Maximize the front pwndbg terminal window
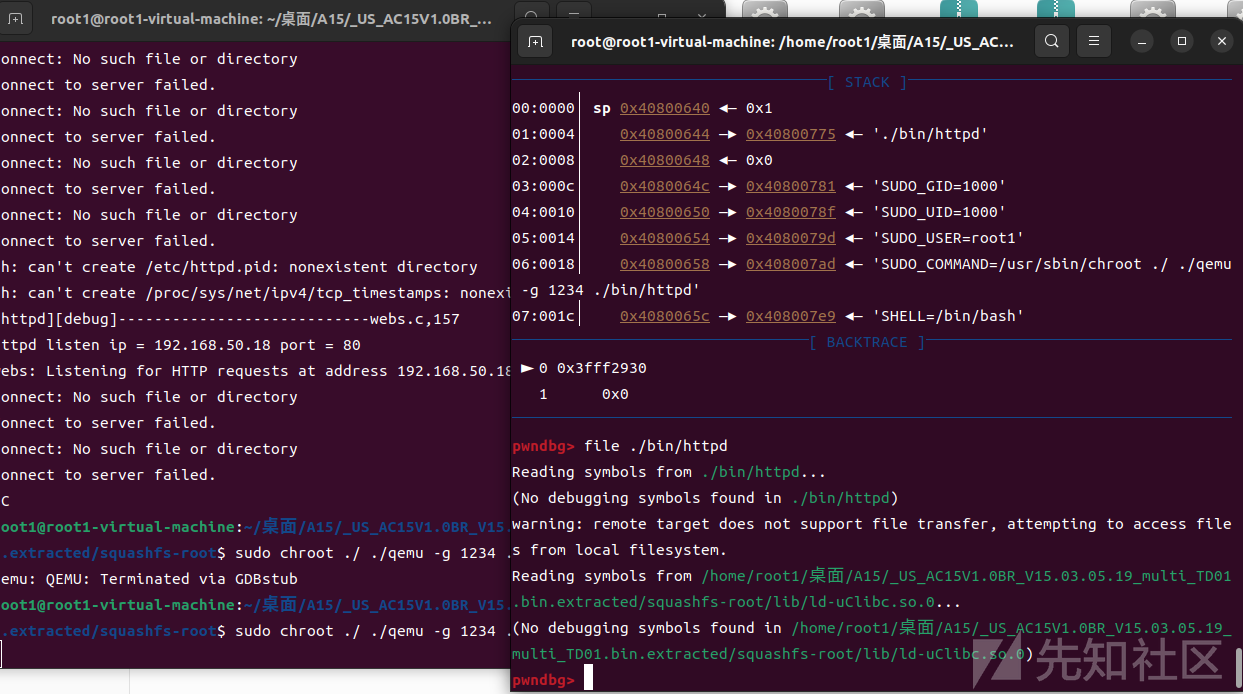 (1182, 41)
